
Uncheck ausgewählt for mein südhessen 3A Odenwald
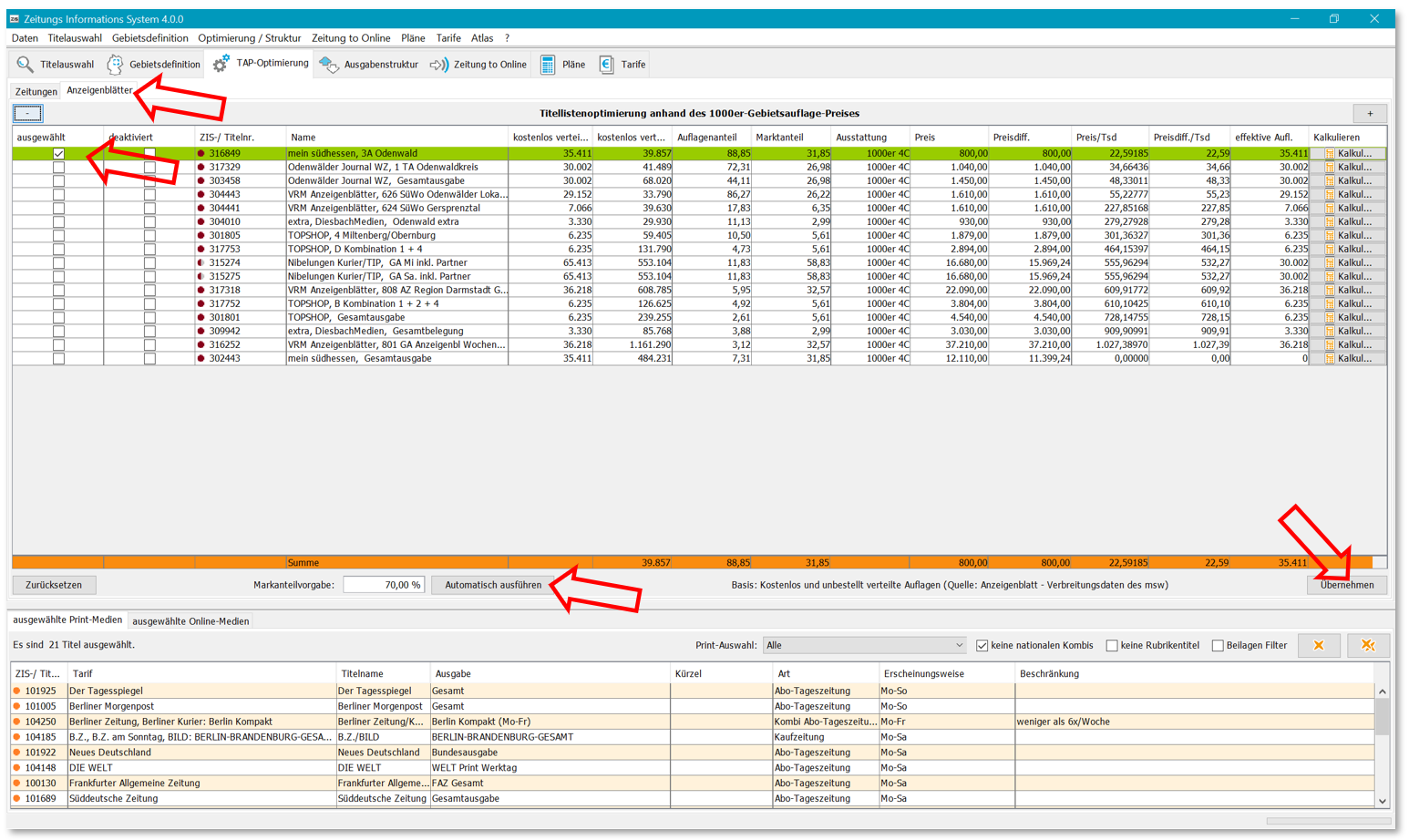click(x=58, y=154)
